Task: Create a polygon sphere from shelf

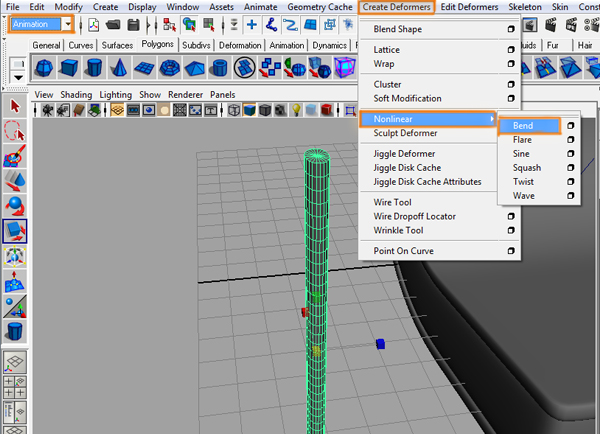Action: (45, 68)
